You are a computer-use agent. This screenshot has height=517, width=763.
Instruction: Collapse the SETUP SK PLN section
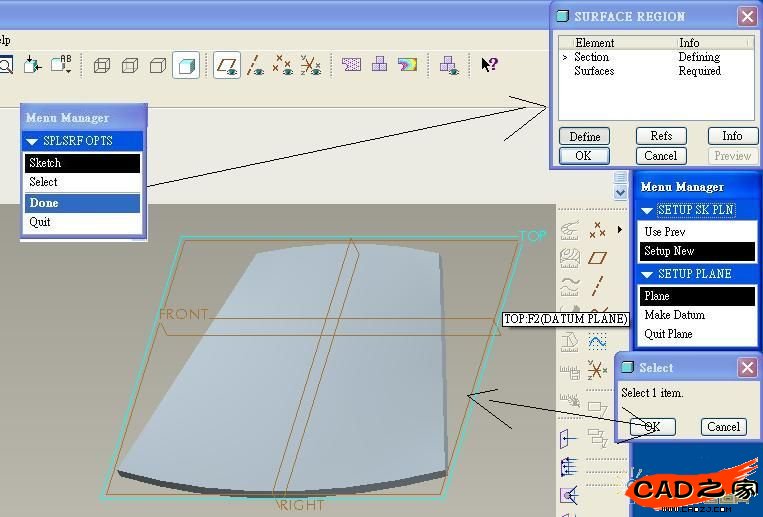point(647,211)
